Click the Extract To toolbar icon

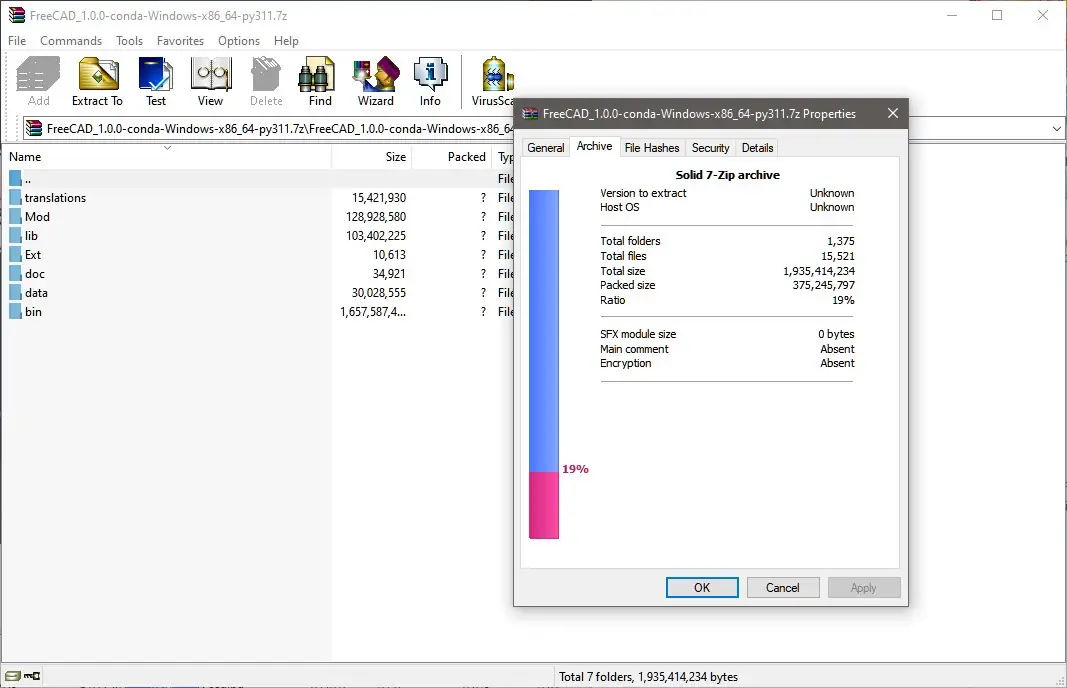coord(98,82)
